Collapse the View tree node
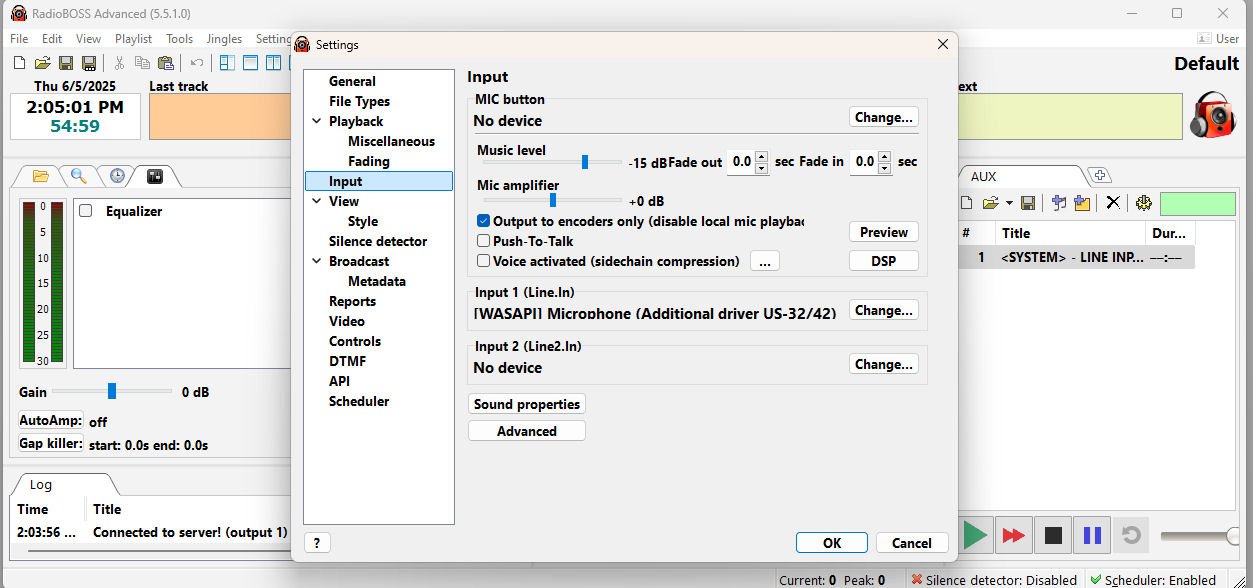This screenshot has width=1253, height=588. (317, 201)
